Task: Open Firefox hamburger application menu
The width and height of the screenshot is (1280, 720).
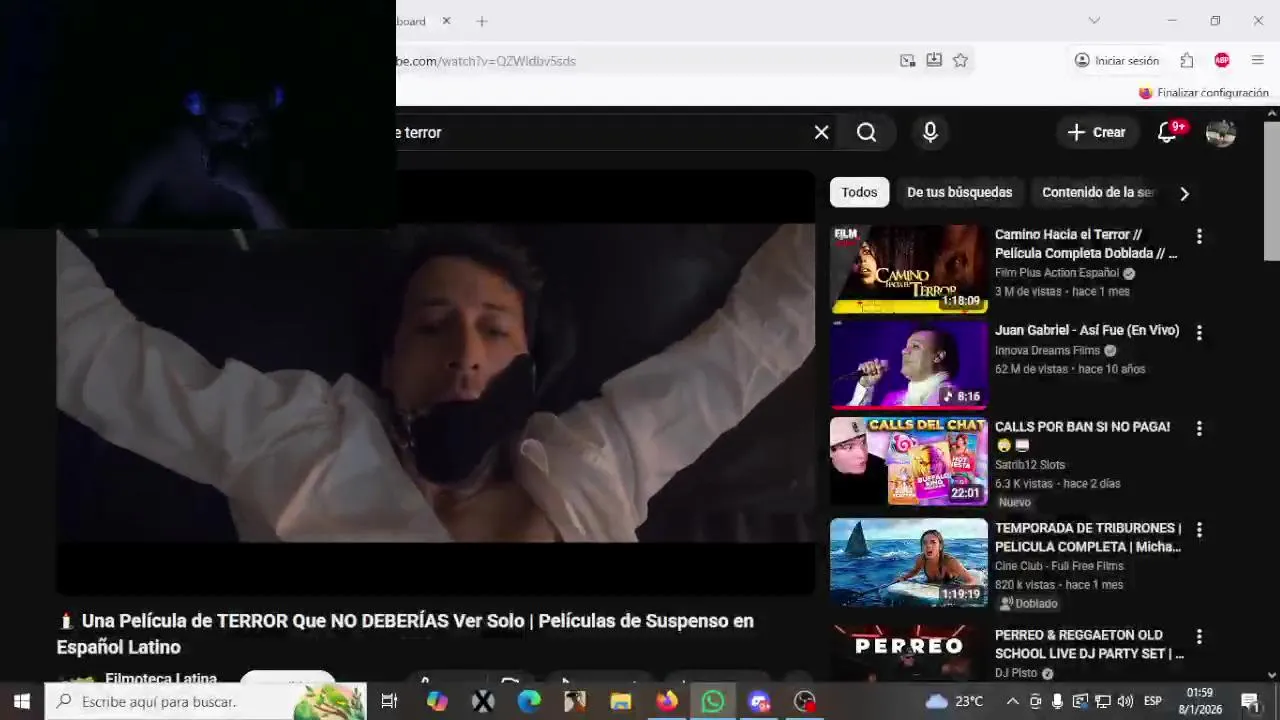Action: pos(1258,61)
